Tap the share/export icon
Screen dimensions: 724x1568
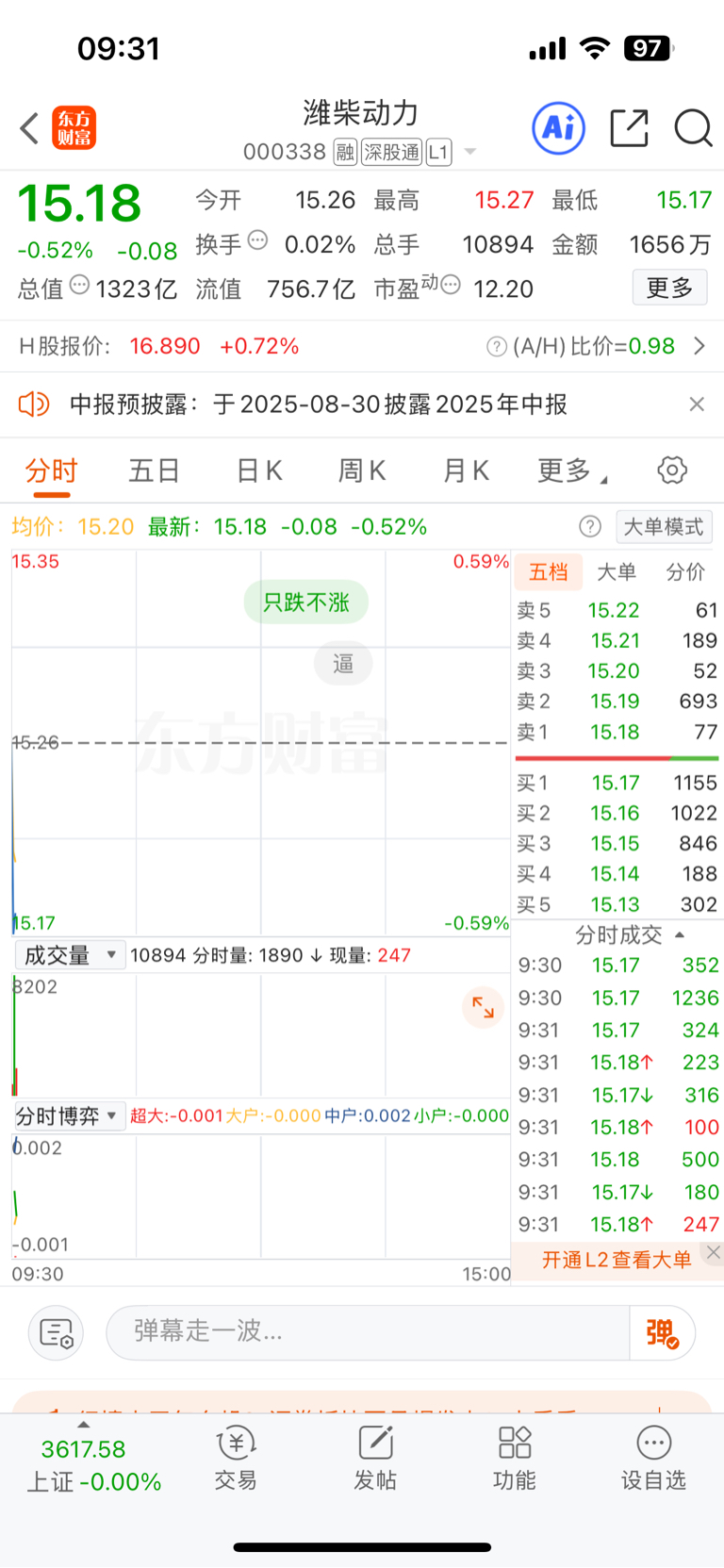click(629, 128)
